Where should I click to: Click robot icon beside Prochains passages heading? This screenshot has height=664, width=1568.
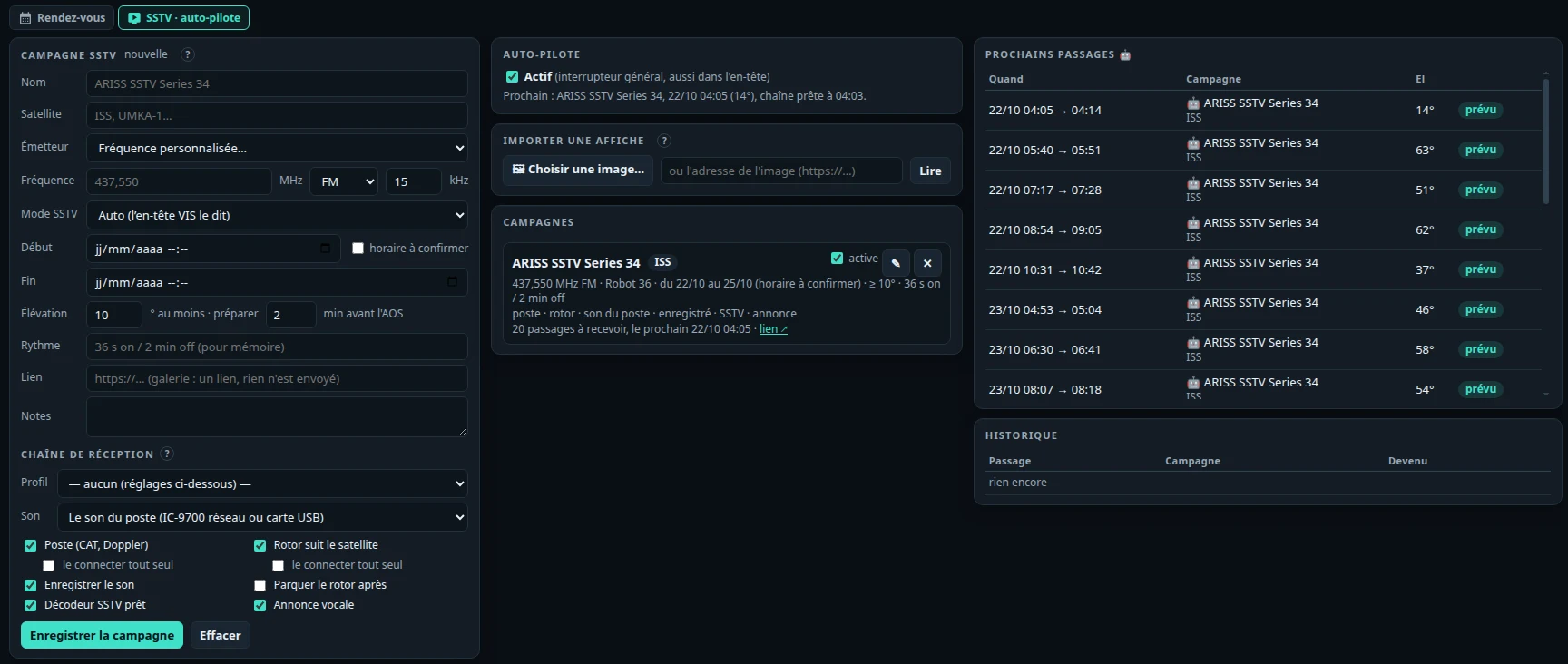[1125, 54]
